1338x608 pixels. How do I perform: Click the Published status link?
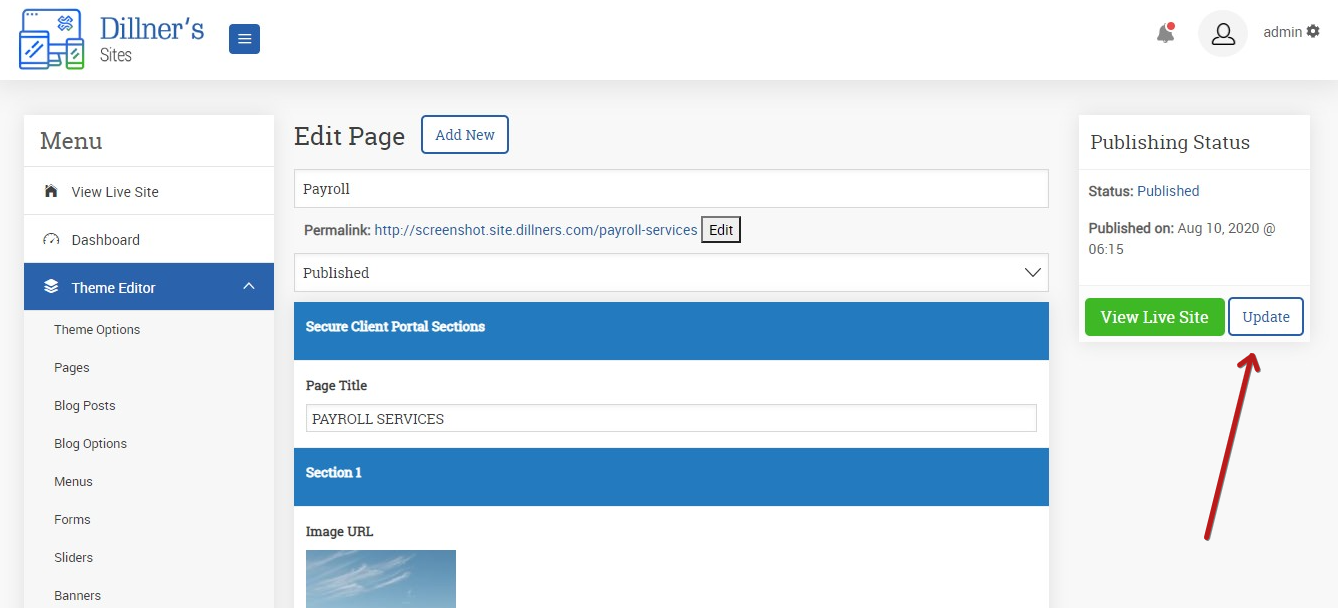pyautogui.click(x=1168, y=191)
